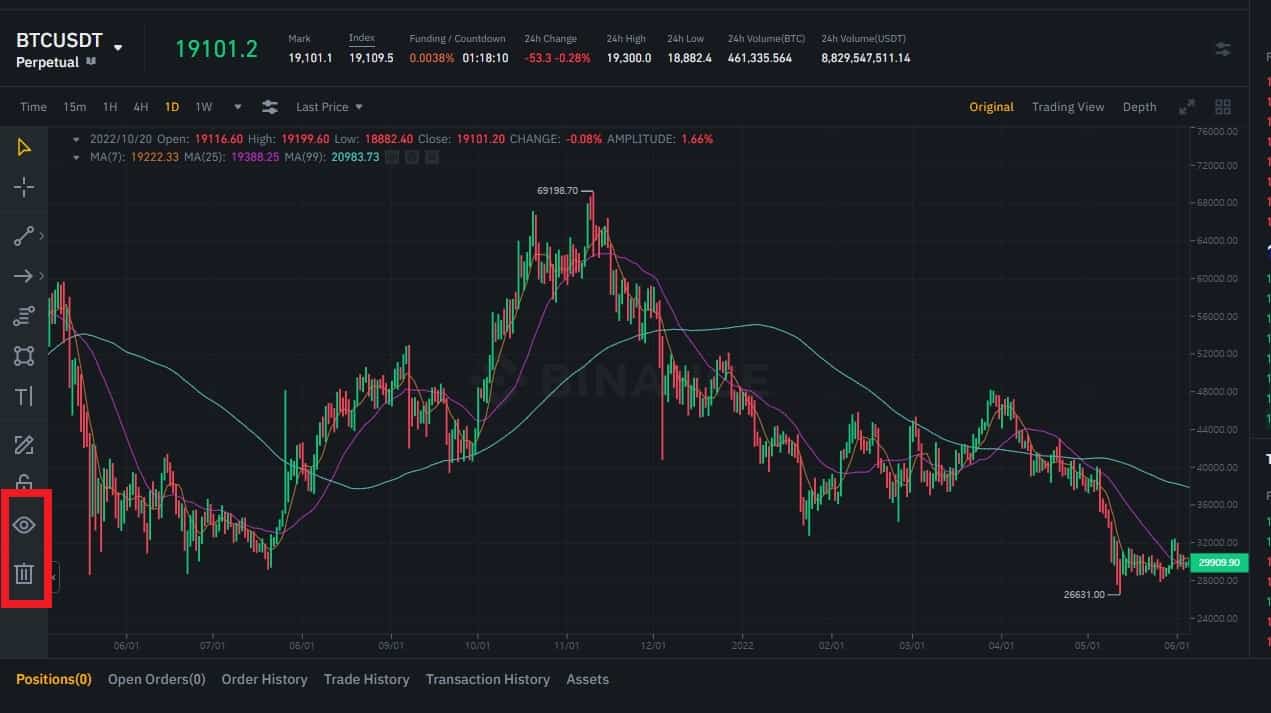Click the 29909.90 current price label
The image size is (1271, 713).
pyautogui.click(x=1219, y=563)
